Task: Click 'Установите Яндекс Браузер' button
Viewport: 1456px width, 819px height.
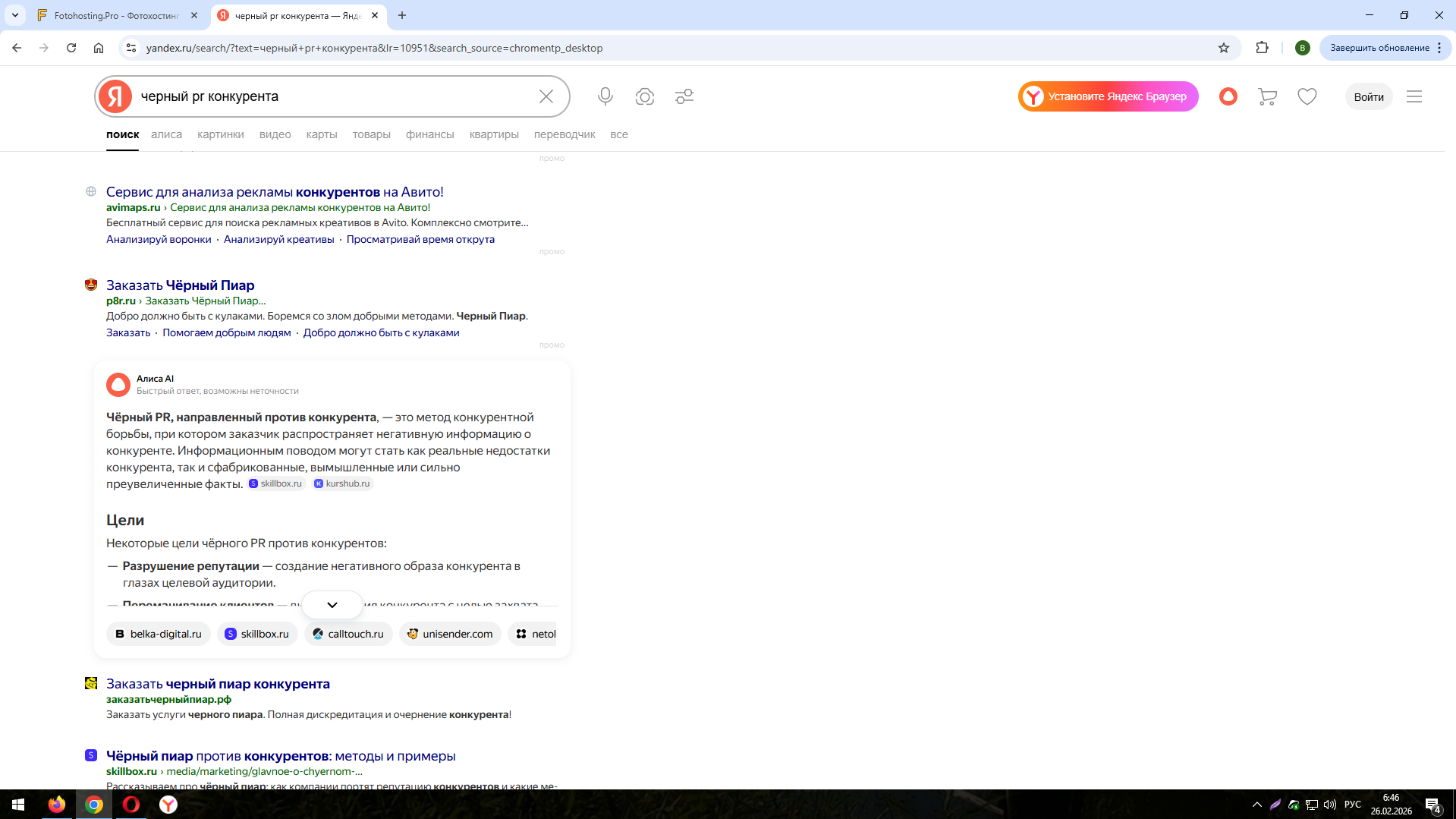Action: (1109, 96)
